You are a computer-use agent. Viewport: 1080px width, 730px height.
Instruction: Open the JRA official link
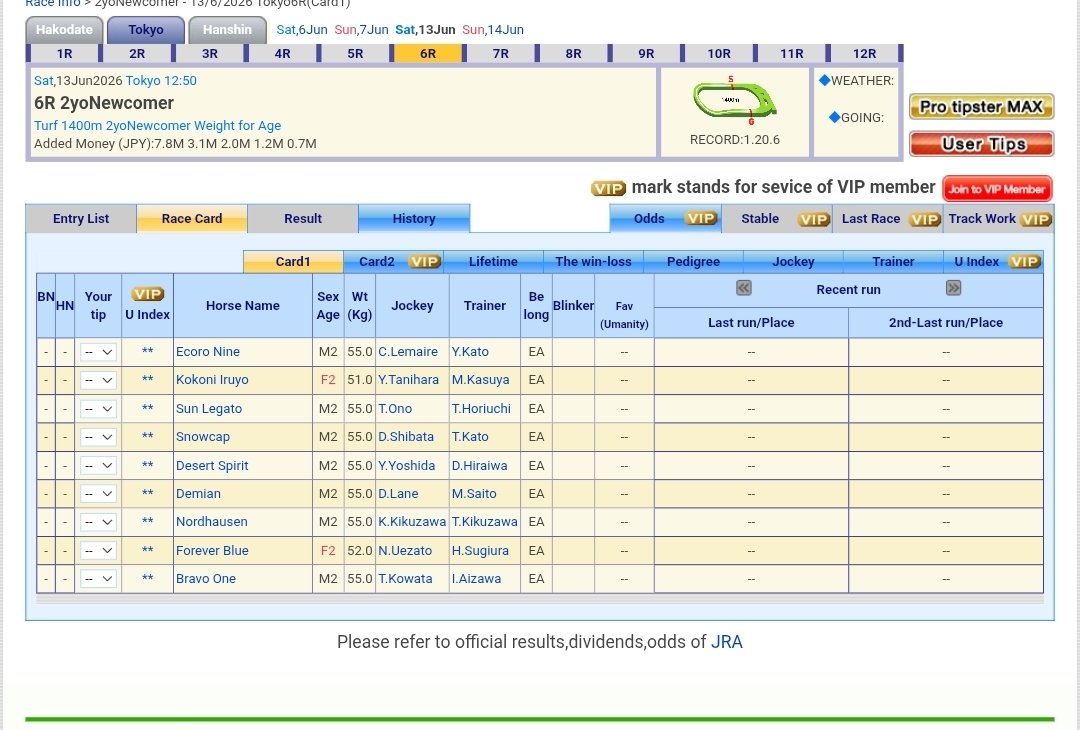(727, 642)
